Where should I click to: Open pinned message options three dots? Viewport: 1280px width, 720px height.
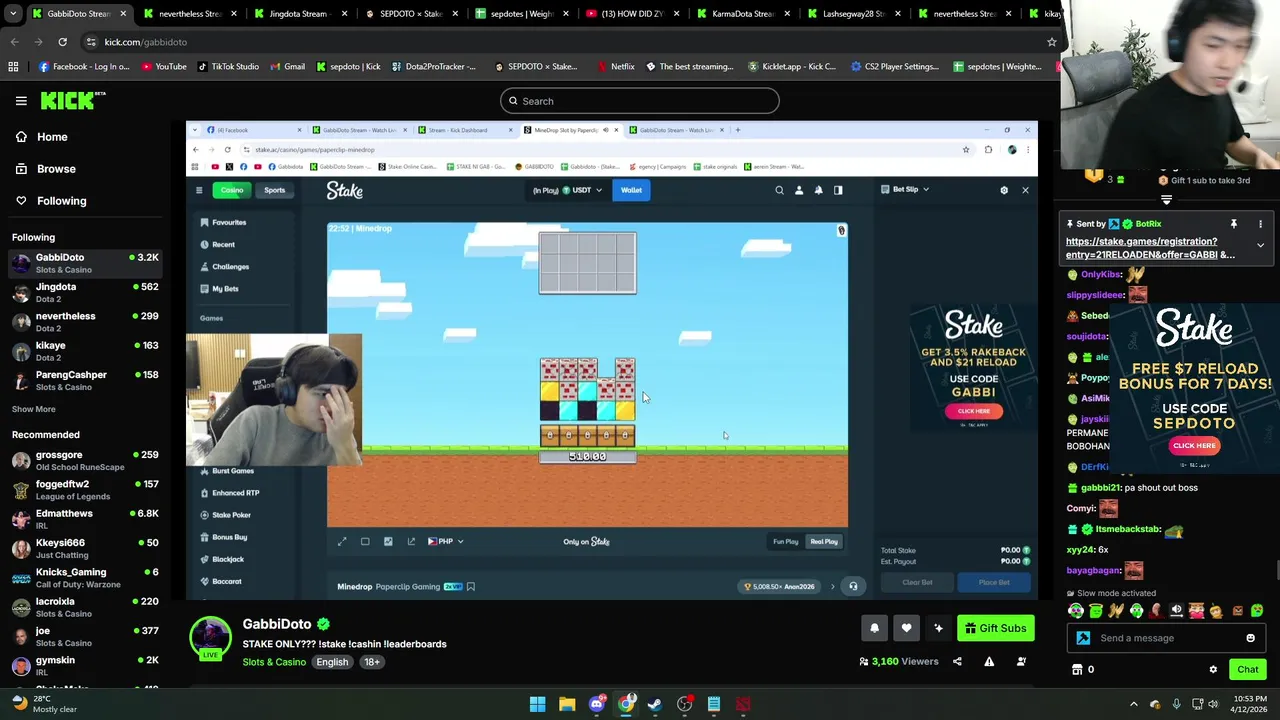[1260, 224]
